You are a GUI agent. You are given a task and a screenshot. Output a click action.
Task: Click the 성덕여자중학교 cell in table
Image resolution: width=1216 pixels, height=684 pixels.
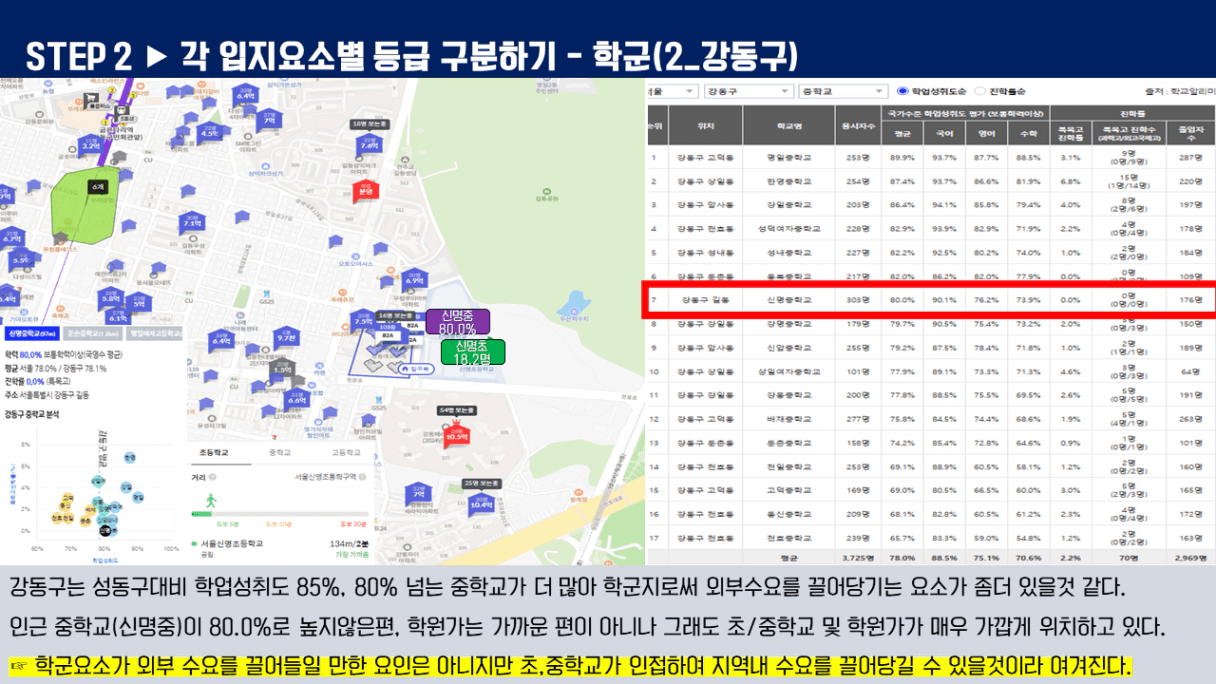coord(789,228)
